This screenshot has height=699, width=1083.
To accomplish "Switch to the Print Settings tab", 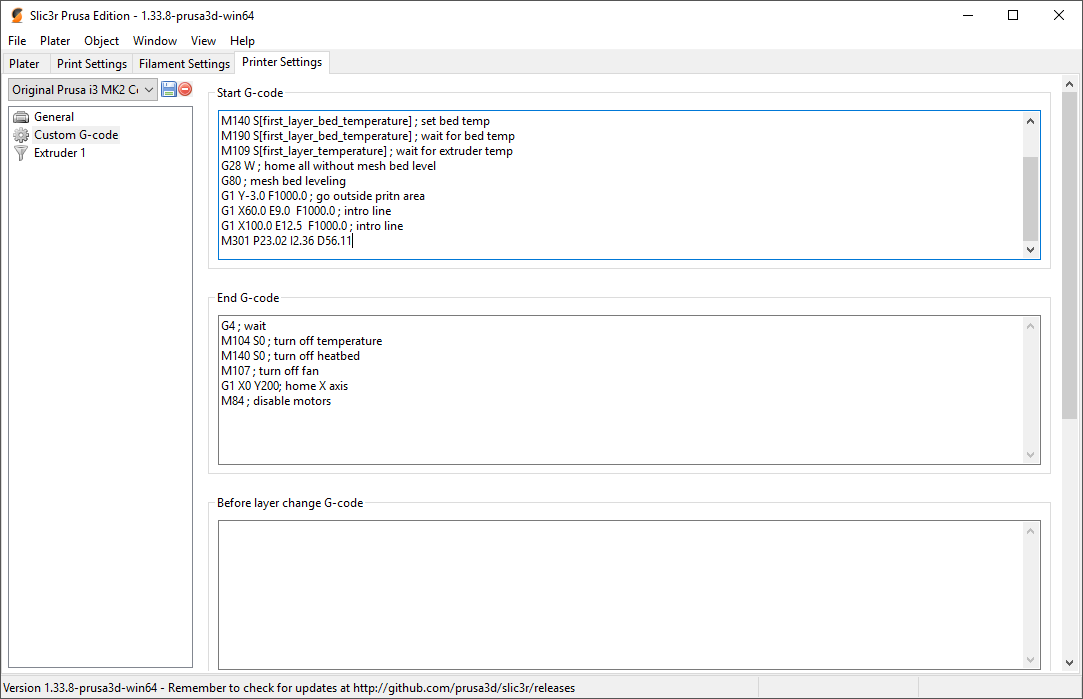I will 92,64.
